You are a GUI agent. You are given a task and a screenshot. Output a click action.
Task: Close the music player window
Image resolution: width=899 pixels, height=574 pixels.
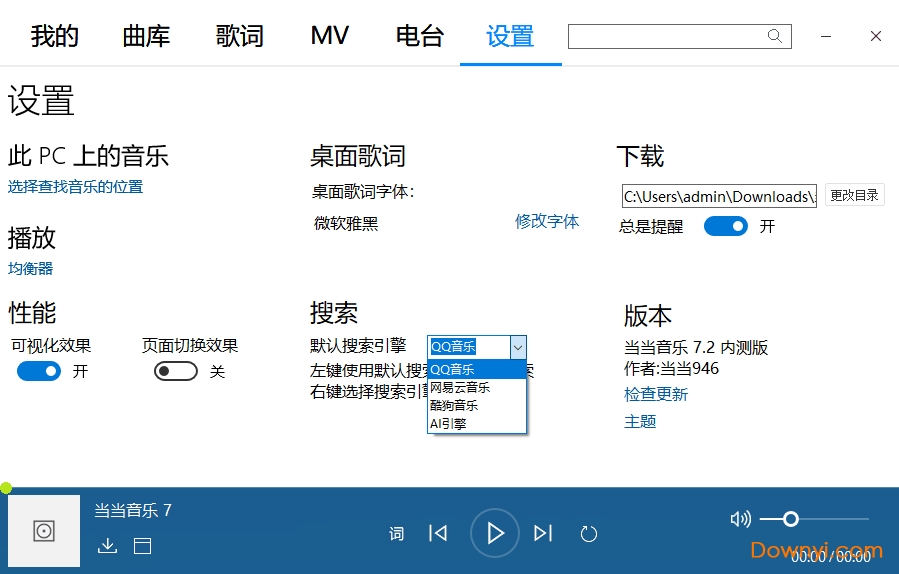[x=875, y=36]
